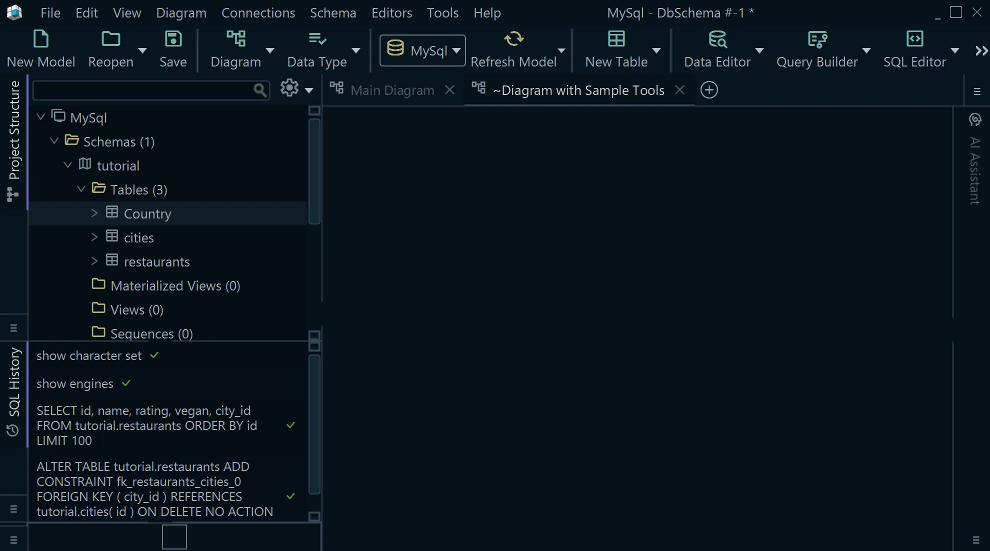The height and width of the screenshot is (551, 990).
Task: Add a new diagram tab with plus icon
Action: click(x=709, y=90)
